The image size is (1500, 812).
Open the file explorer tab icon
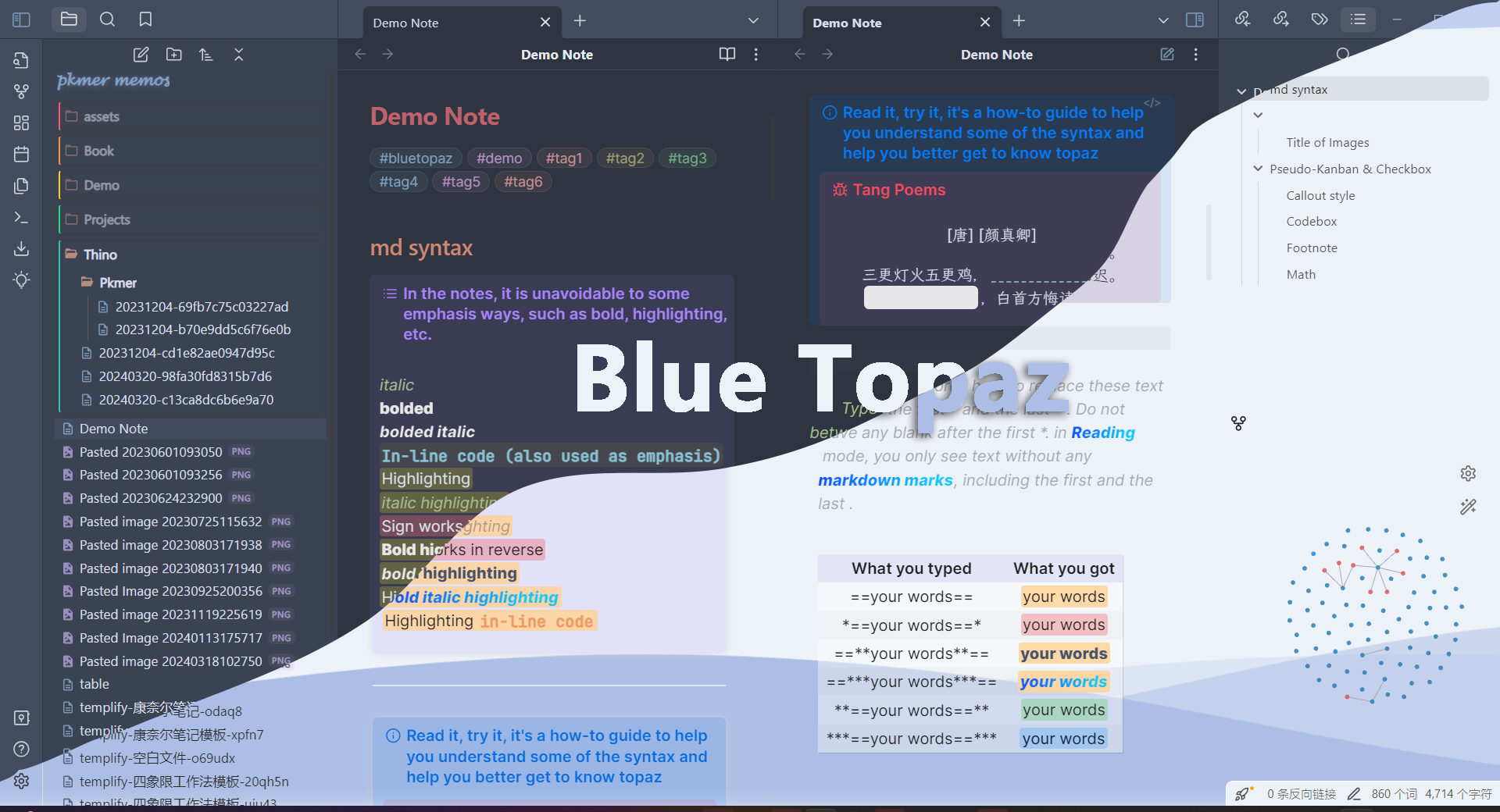(69, 20)
